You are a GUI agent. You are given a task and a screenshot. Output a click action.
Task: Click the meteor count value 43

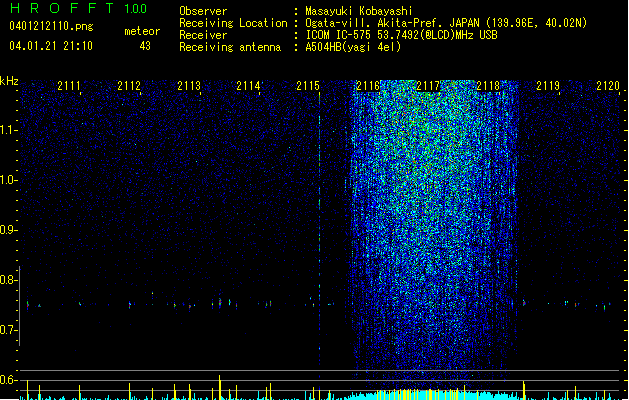tap(145, 46)
